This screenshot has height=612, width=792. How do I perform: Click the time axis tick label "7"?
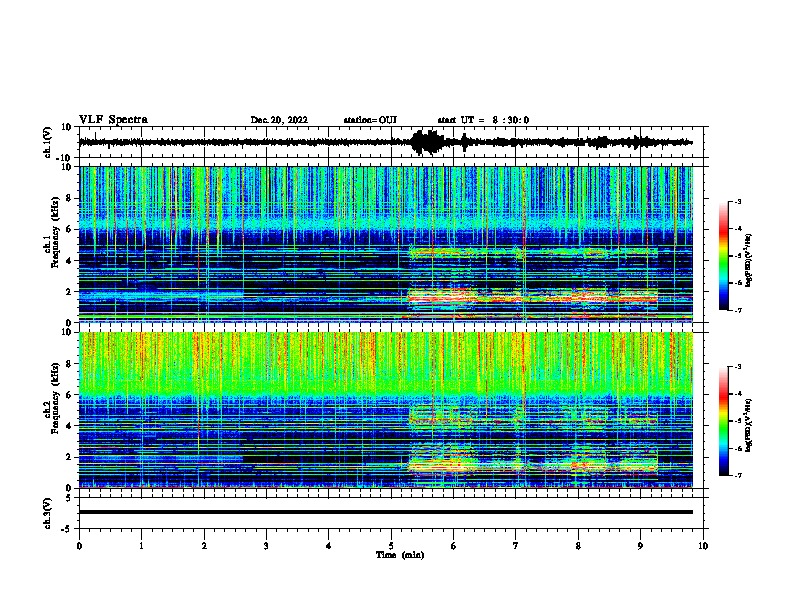tap(516, 546)
